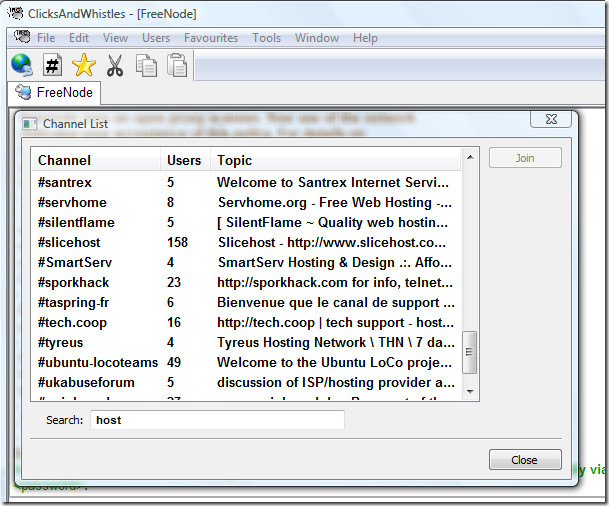Click the paste clipboard icon

click(177, 65)
